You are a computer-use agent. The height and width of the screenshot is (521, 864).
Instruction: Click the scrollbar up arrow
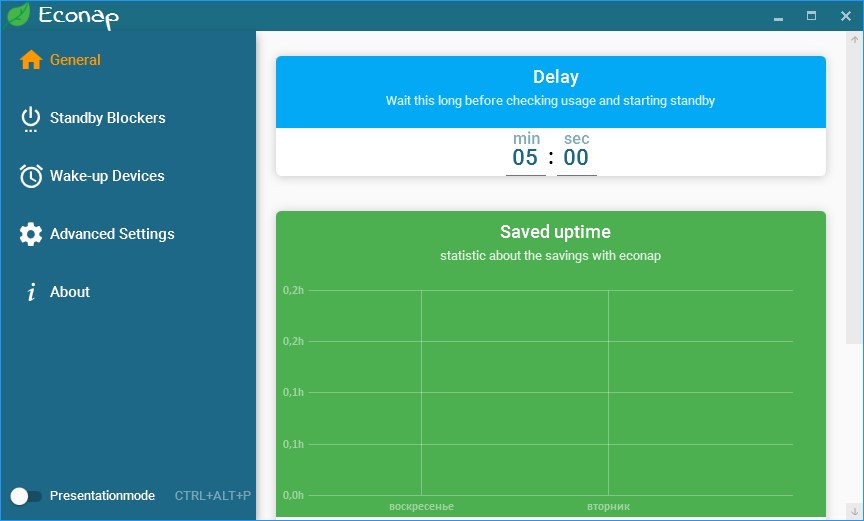click(854, 40)
